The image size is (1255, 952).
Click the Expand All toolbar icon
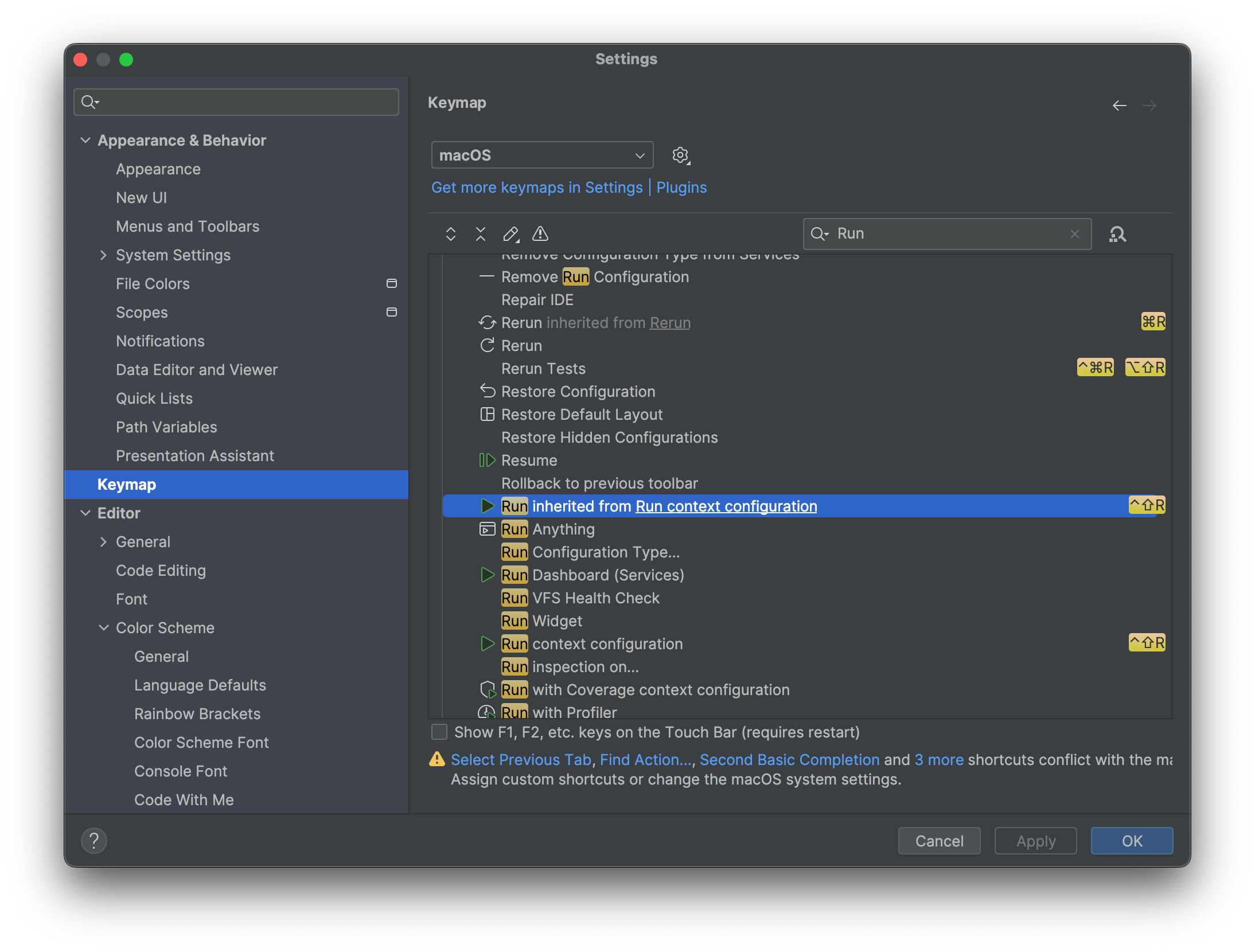(451, 234)
